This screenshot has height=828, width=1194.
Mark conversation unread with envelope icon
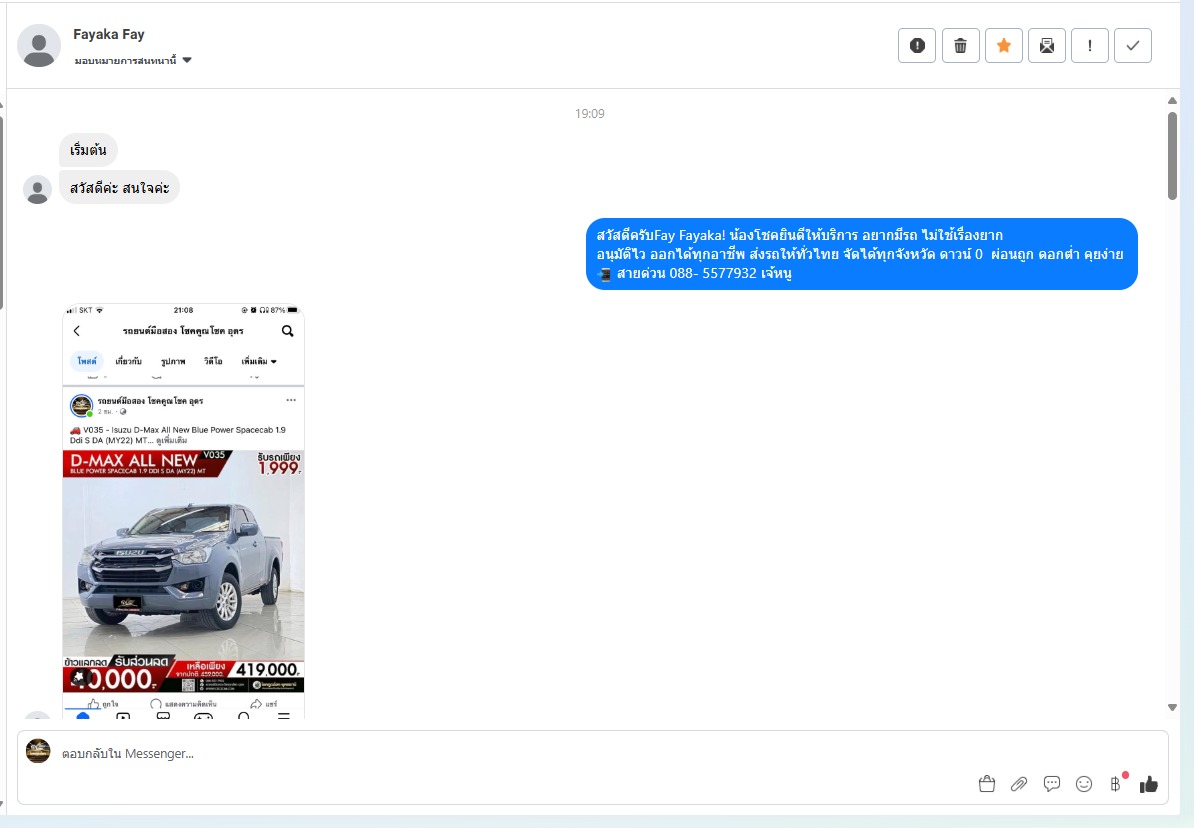pos(1047,46)
